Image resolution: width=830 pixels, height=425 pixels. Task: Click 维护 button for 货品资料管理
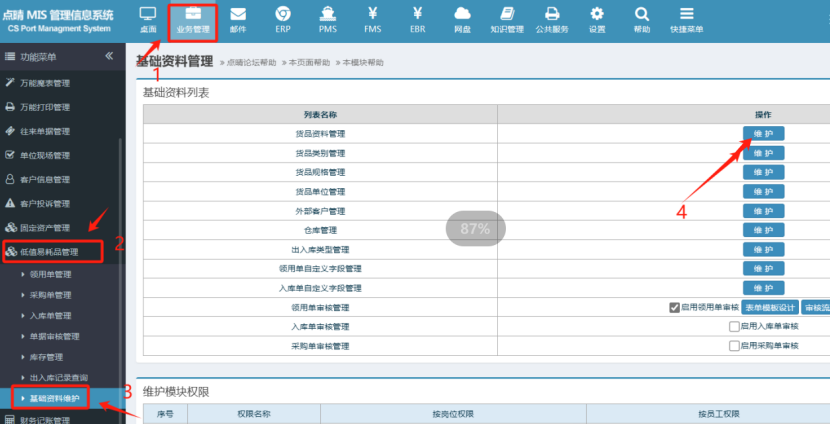pyautogui.click(x=763, y=134)
